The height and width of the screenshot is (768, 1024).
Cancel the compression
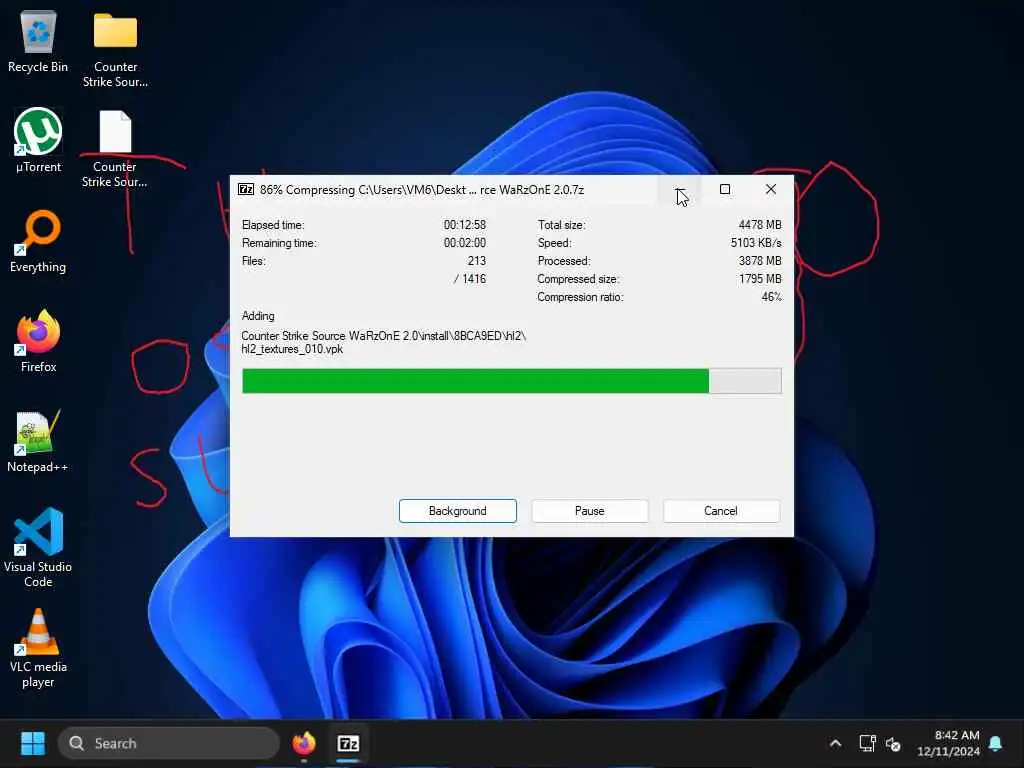pyautogui.click(x=721, y=511)
